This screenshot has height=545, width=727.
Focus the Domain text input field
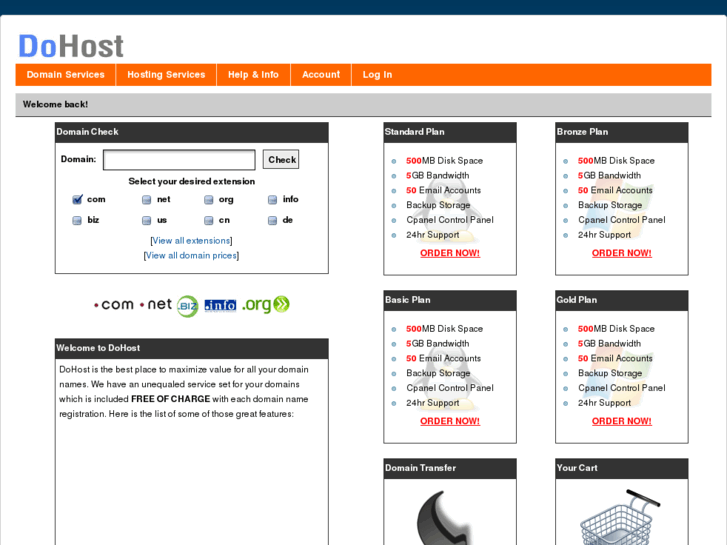[x=179, y=160]
